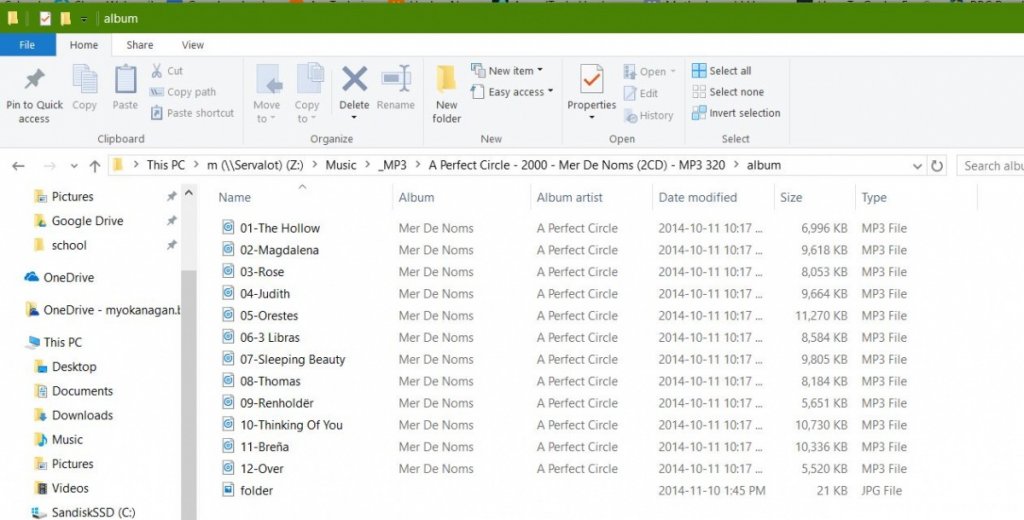
Task: Click the new-folder icon in title bar
Action: 65,18
